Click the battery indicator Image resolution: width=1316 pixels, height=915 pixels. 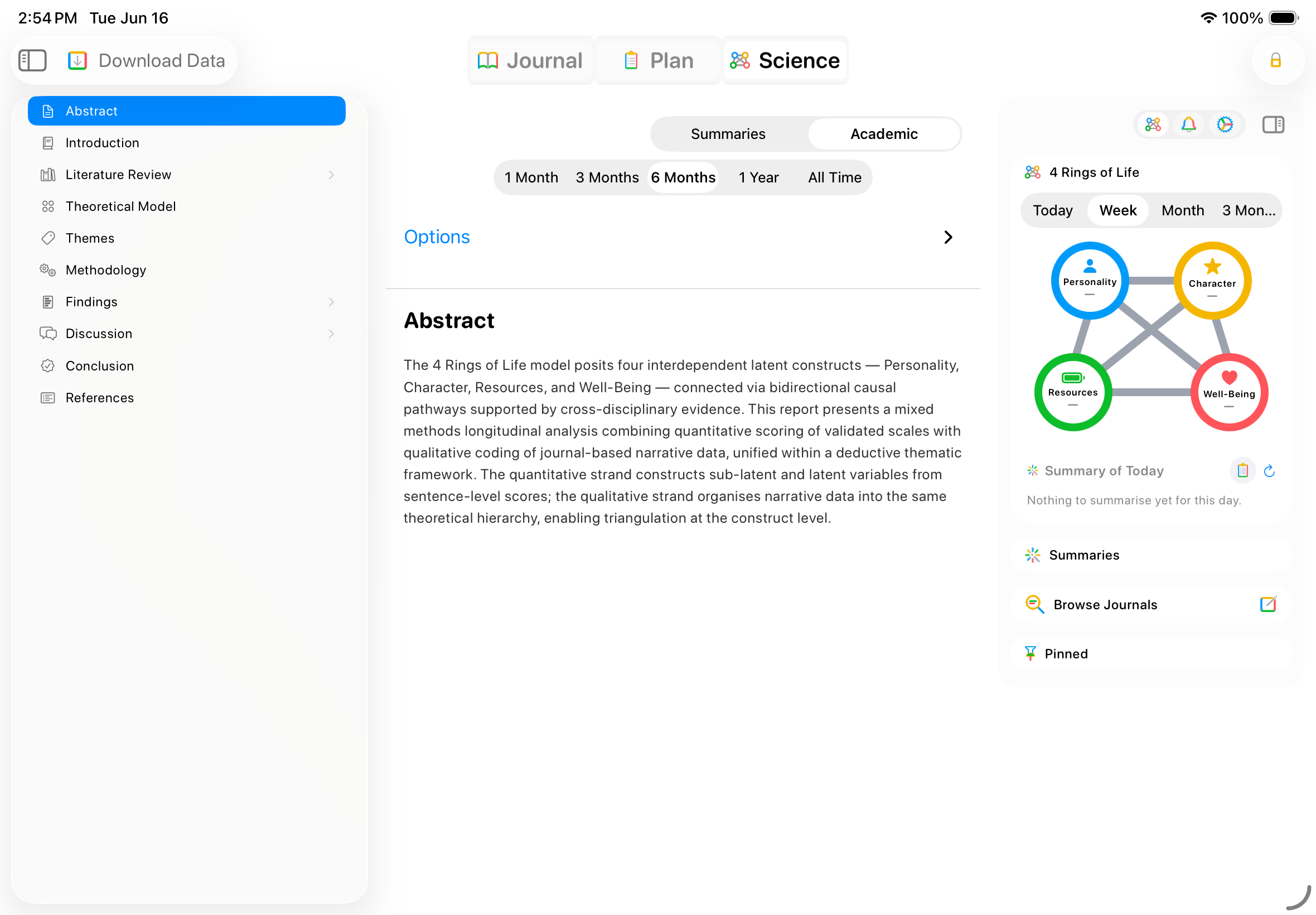coord(1283,18)
